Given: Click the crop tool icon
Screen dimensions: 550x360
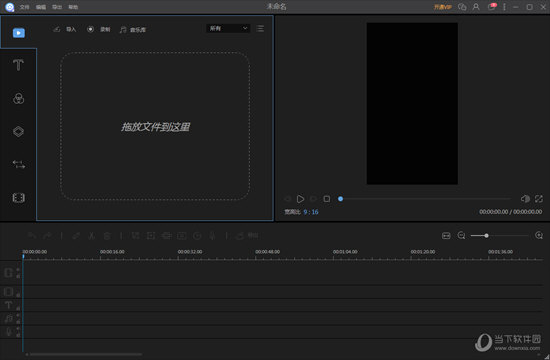Looking at the screenshot, I should (135, 236).
